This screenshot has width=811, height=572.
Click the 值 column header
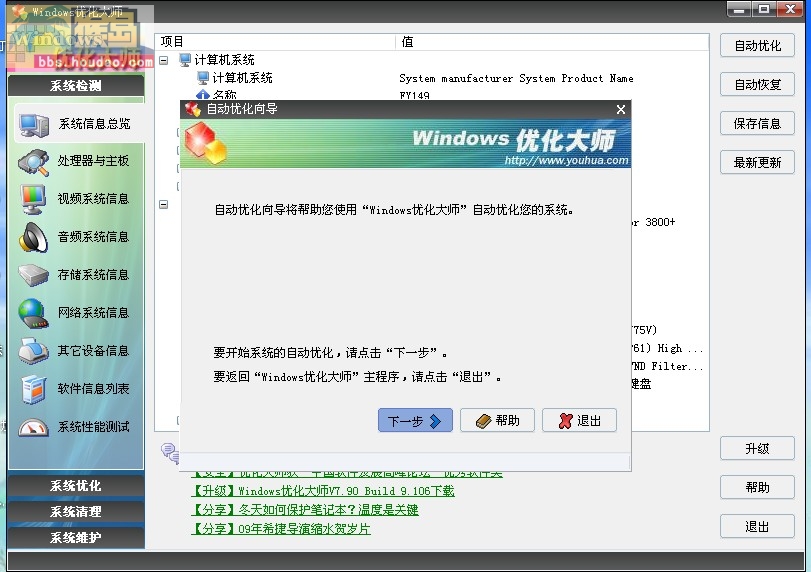click(552, 42)
